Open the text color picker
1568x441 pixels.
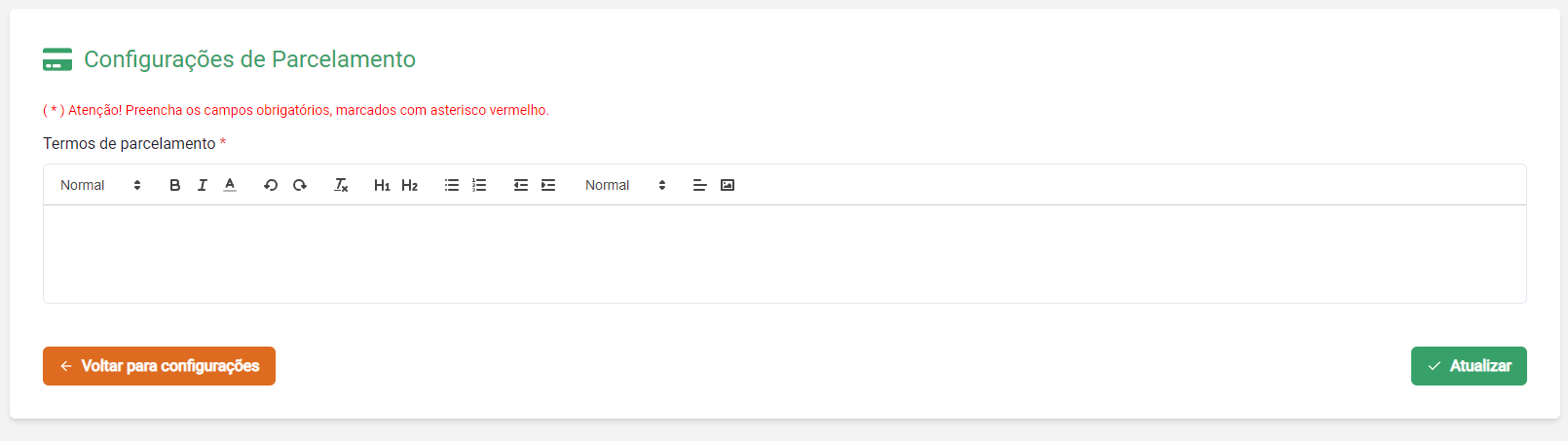[230, 185]
